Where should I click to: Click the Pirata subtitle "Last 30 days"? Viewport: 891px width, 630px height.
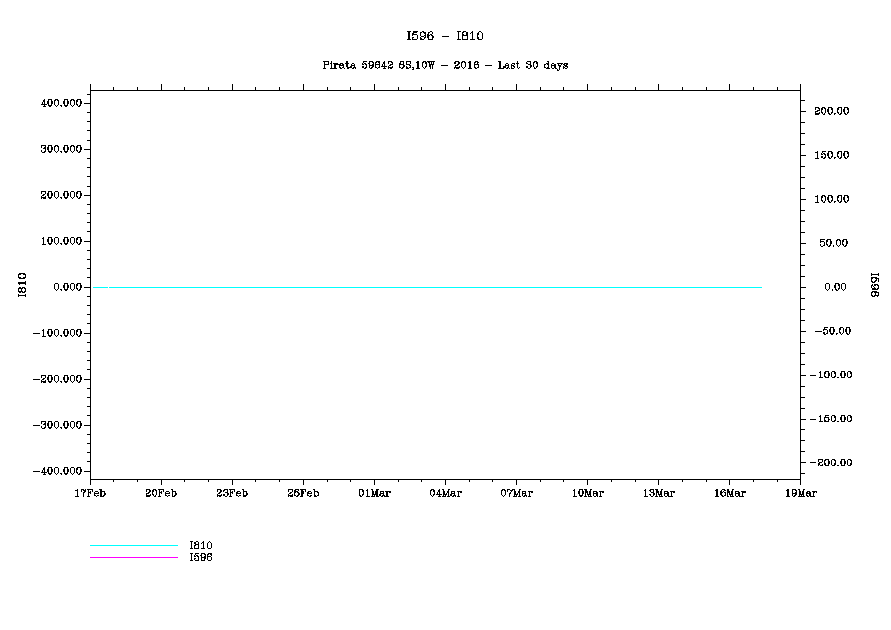pyautogui.click(x=445, y=65)
